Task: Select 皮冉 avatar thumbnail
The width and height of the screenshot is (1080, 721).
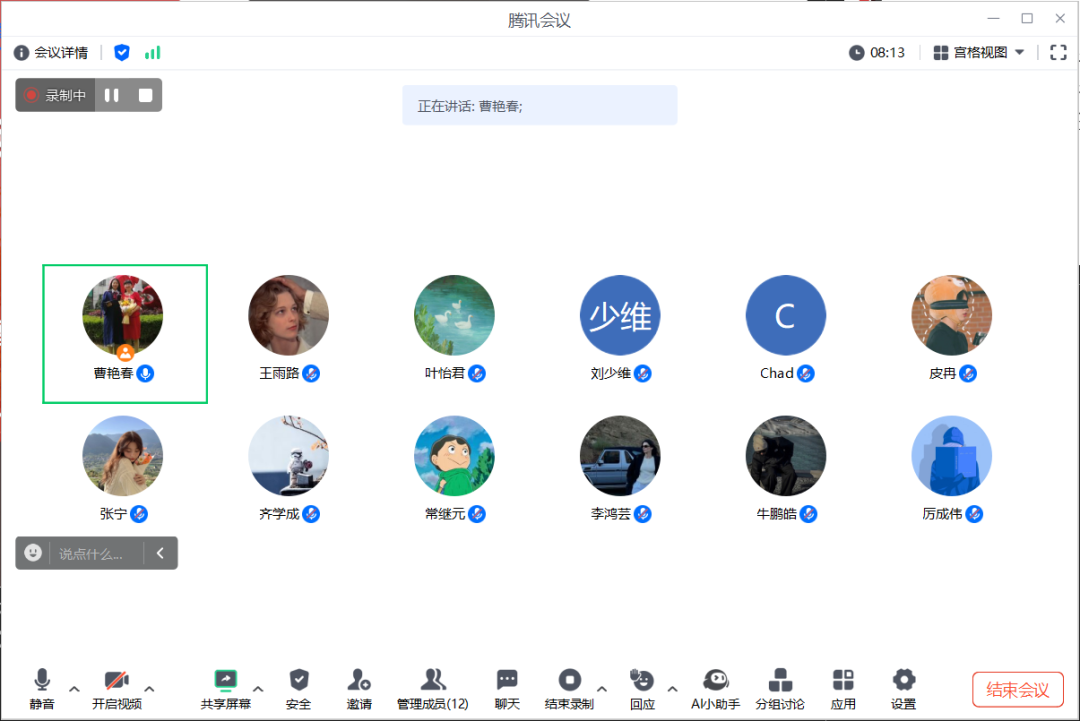Action: coord(952,315)
